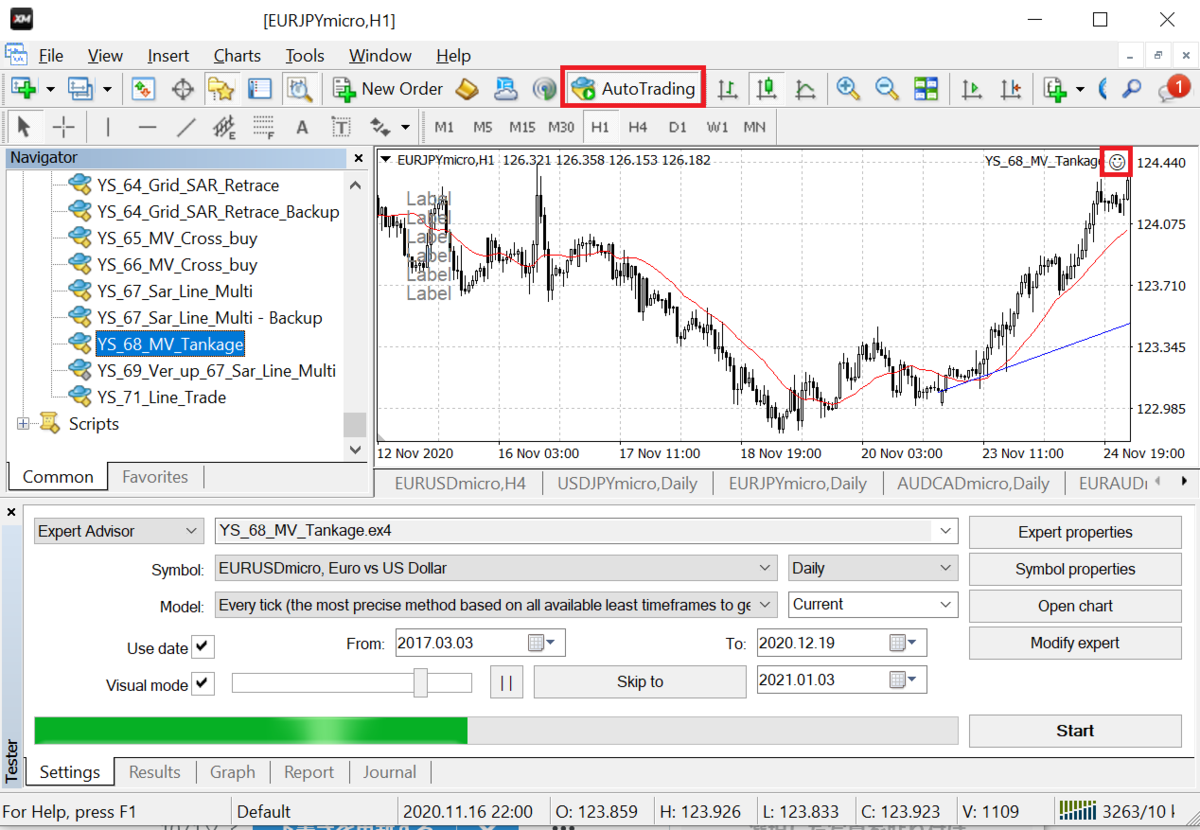
Task: Switch to Favorites tab in Navigator
Action: coord(155,477)
